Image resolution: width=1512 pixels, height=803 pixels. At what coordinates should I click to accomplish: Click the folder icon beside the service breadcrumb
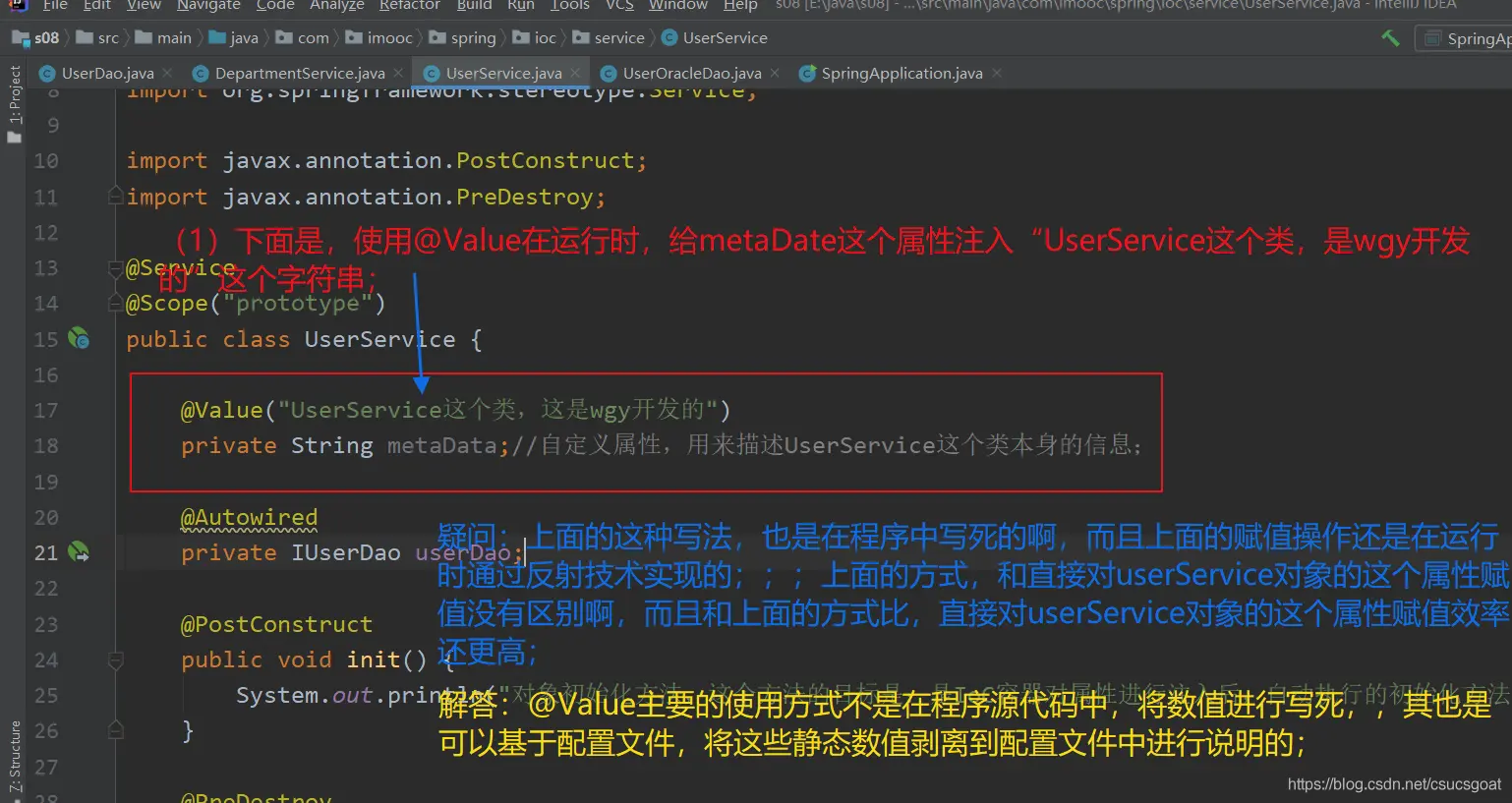581,38
